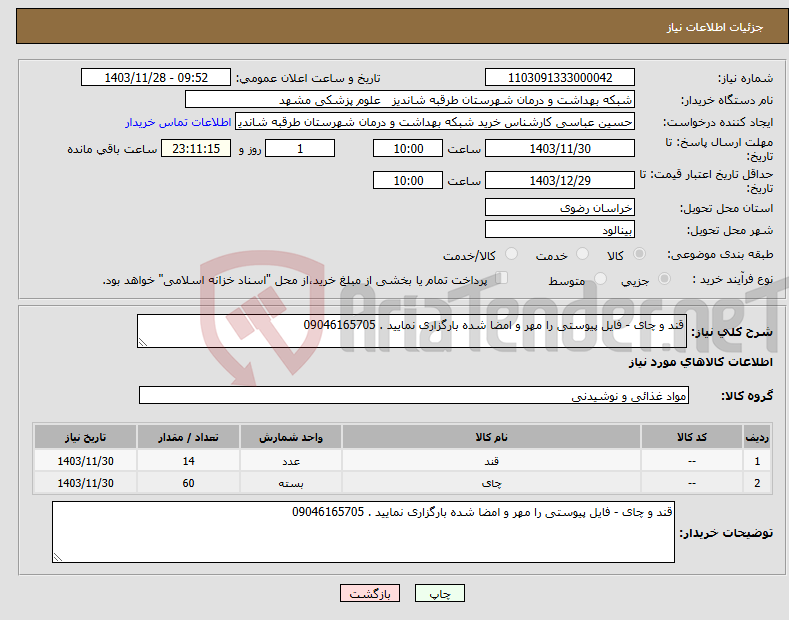Screen dimensions: 789x620
Task: Click the ردیف column header
Action: (x=757, y=437)
